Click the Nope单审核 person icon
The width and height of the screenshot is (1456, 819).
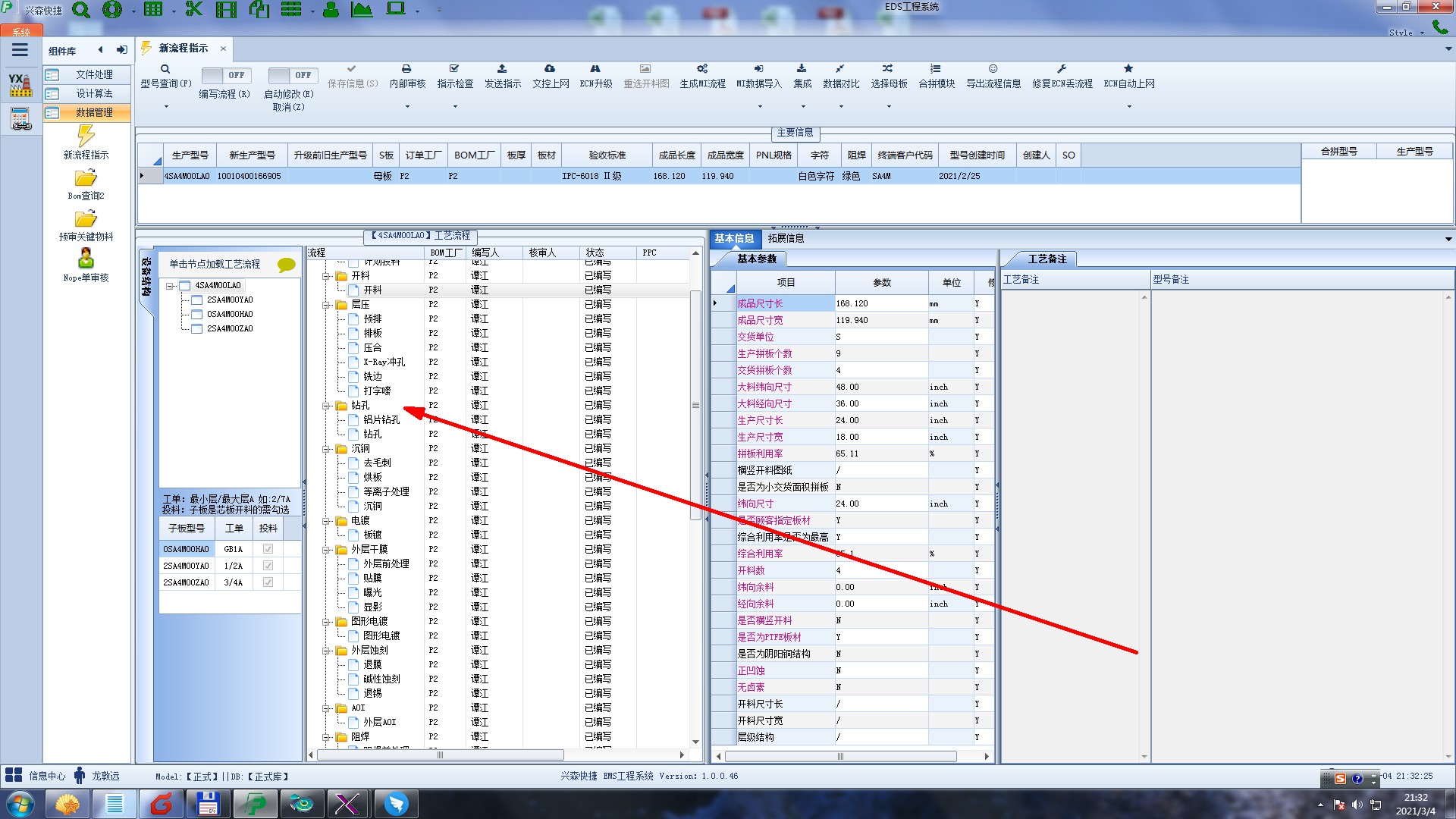click(x=86, y=259)
